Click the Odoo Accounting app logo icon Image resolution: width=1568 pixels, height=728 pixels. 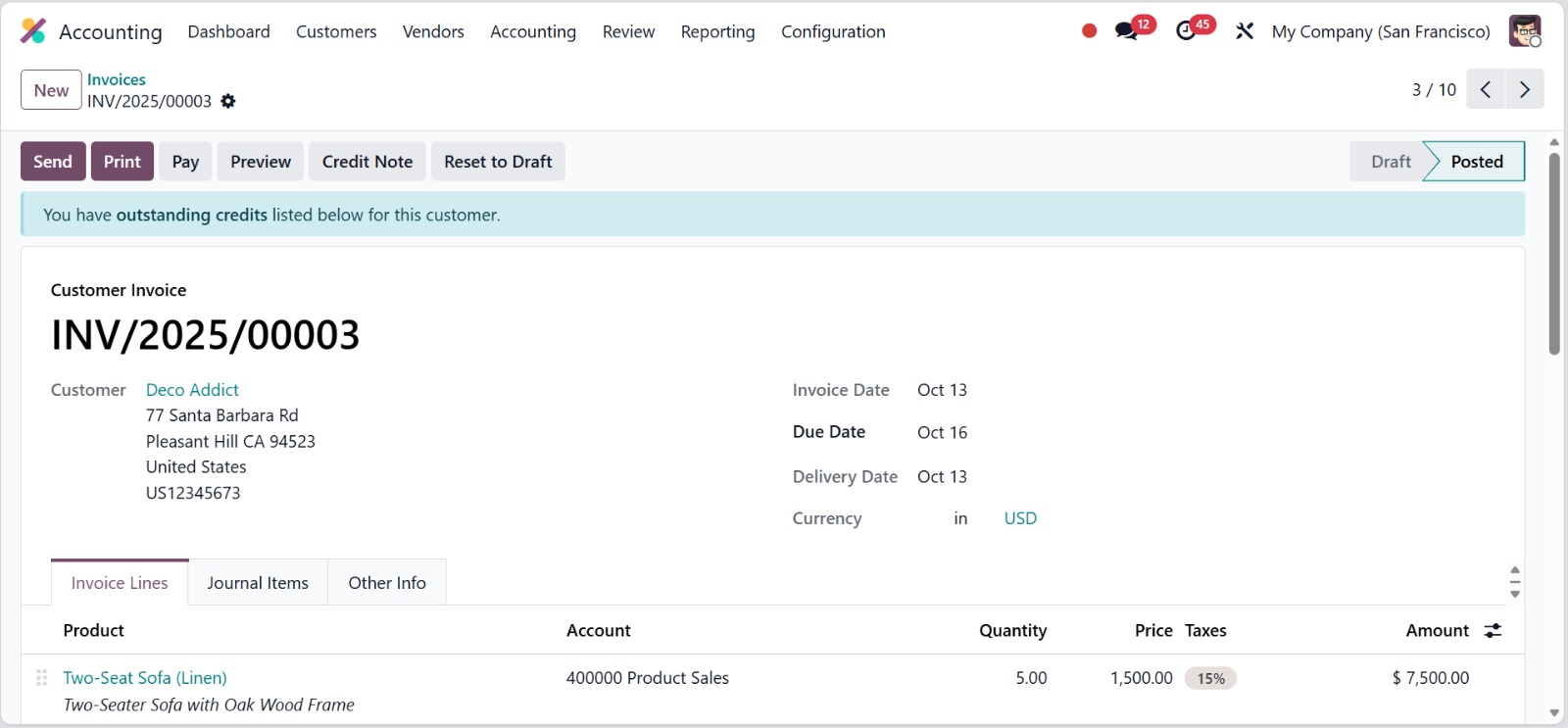pos(33,31)
